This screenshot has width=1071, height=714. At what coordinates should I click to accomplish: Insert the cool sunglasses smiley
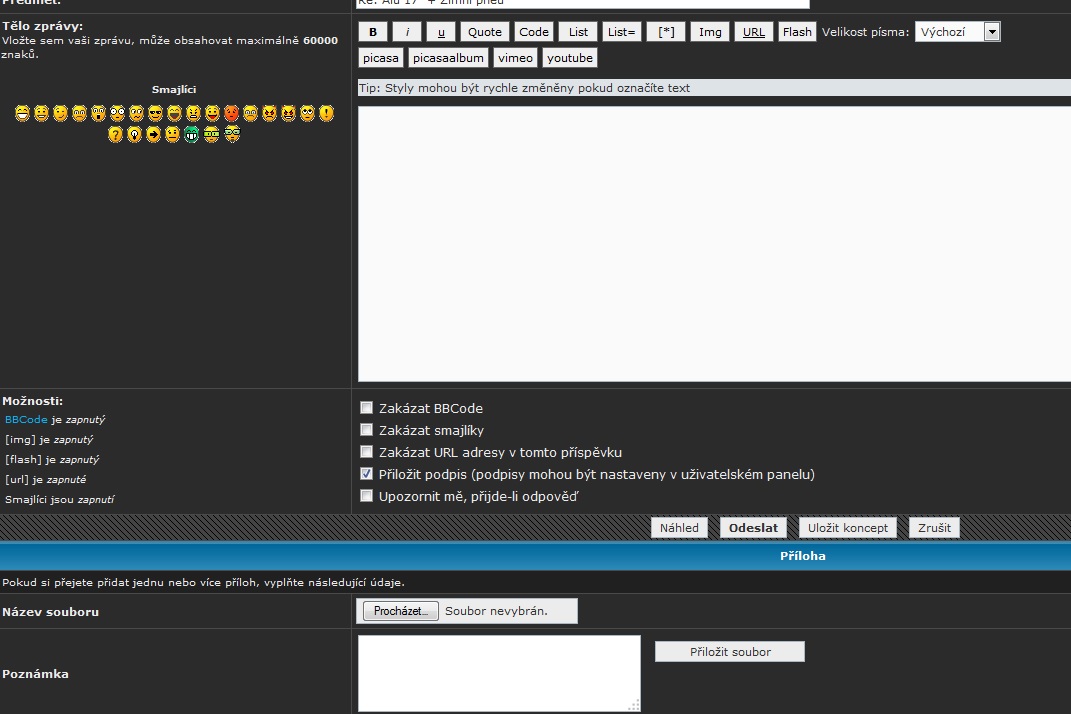(x=155, y=114)
